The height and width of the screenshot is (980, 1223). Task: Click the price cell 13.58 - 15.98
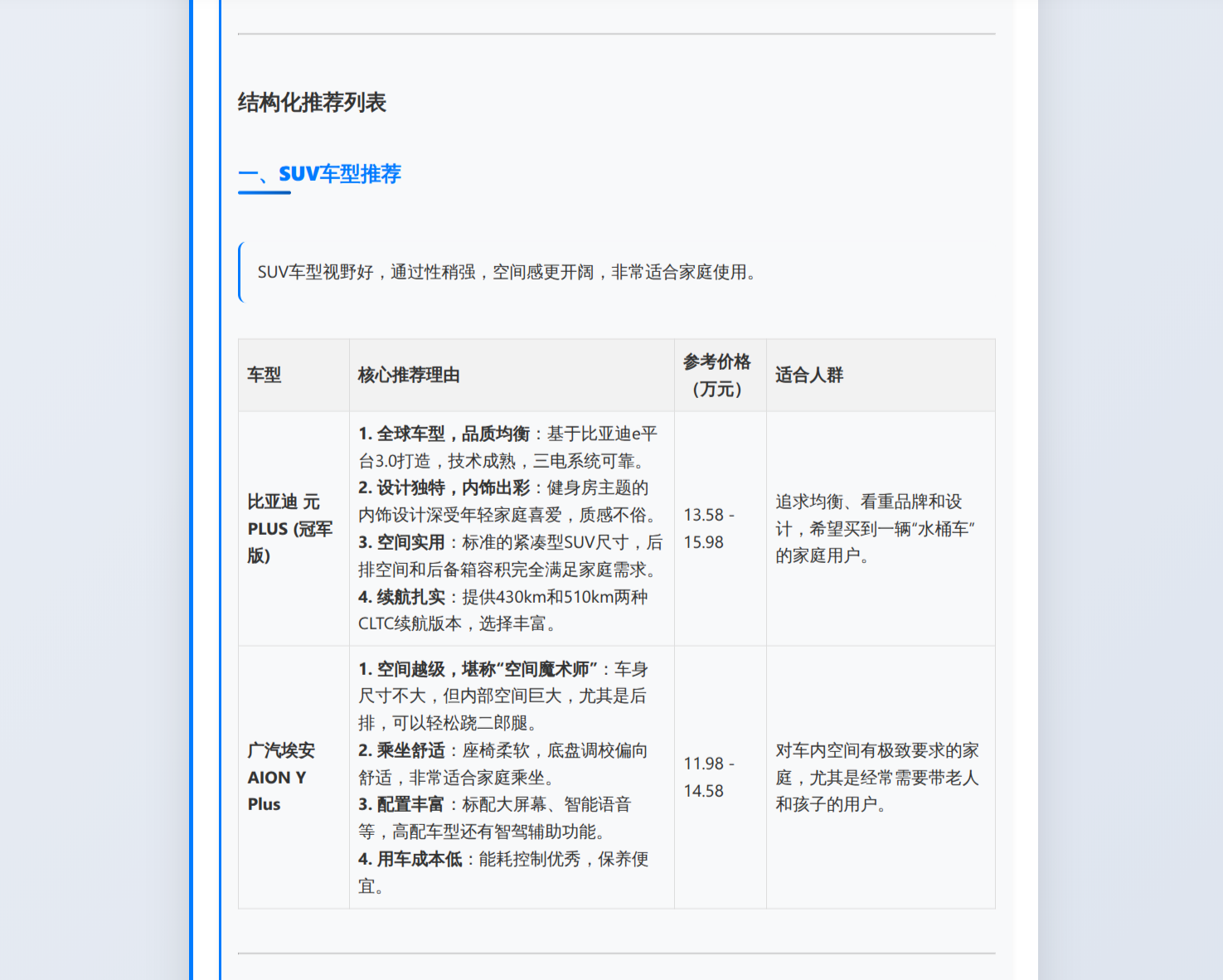[720, 528]
